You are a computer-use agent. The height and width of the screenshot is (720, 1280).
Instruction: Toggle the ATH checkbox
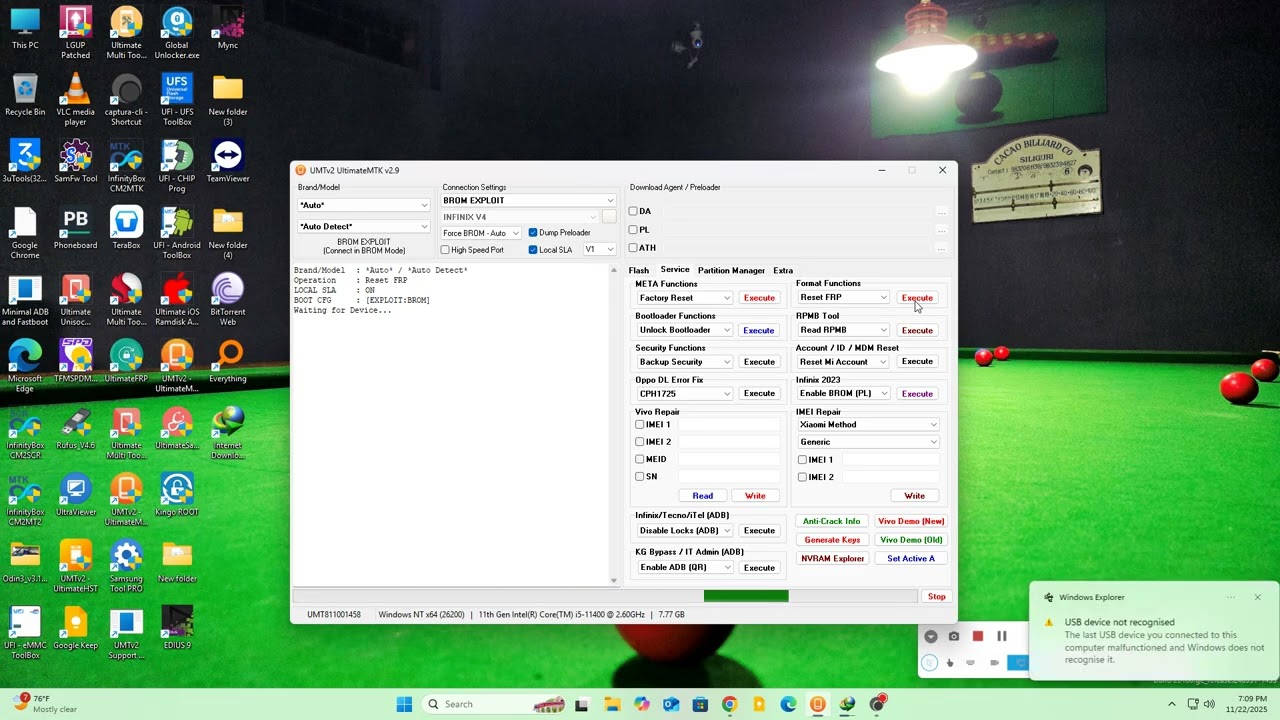tap(633, 247)
